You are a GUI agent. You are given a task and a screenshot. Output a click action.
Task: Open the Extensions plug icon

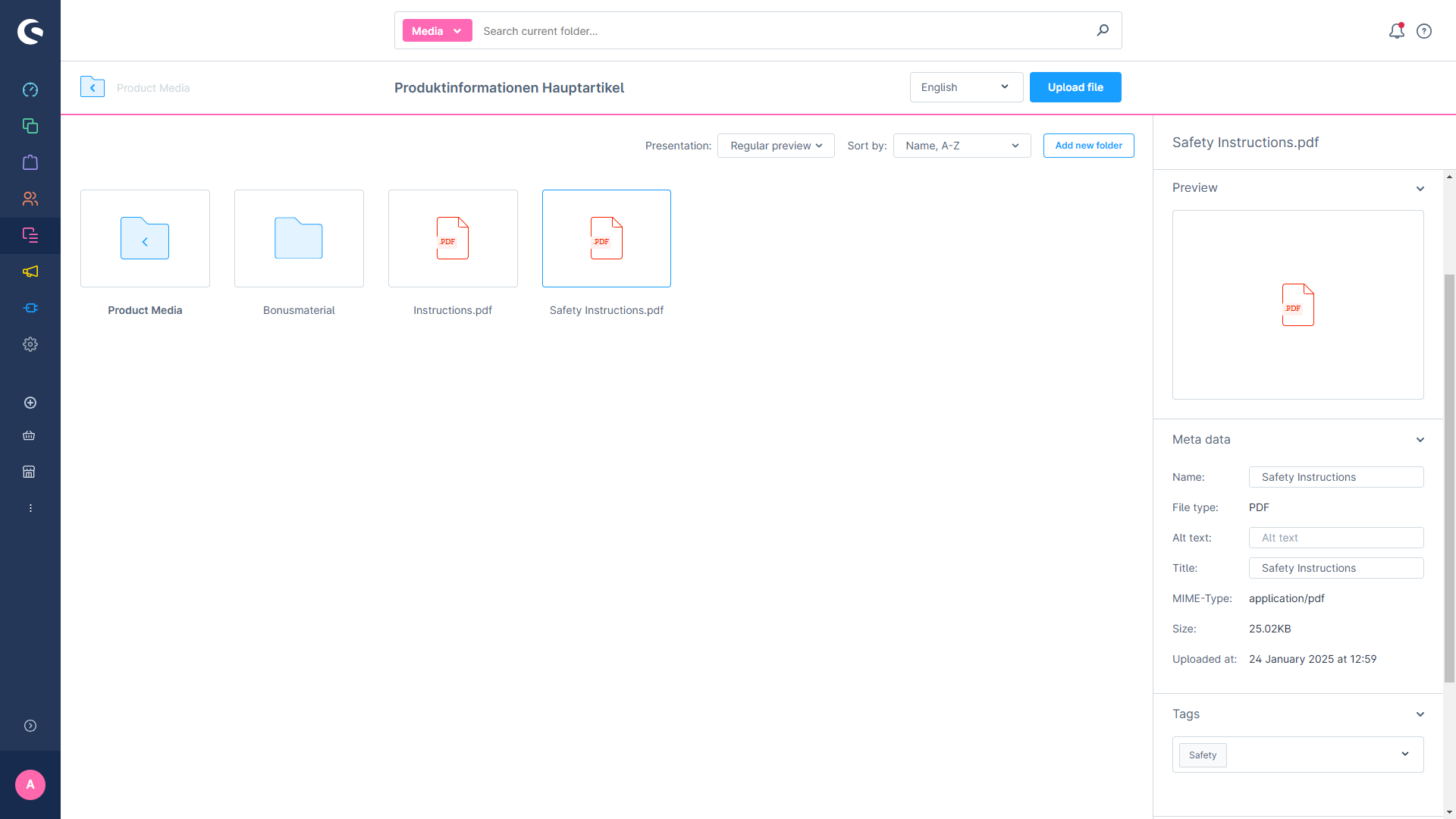pyautogui.click(x=30, y=308)
